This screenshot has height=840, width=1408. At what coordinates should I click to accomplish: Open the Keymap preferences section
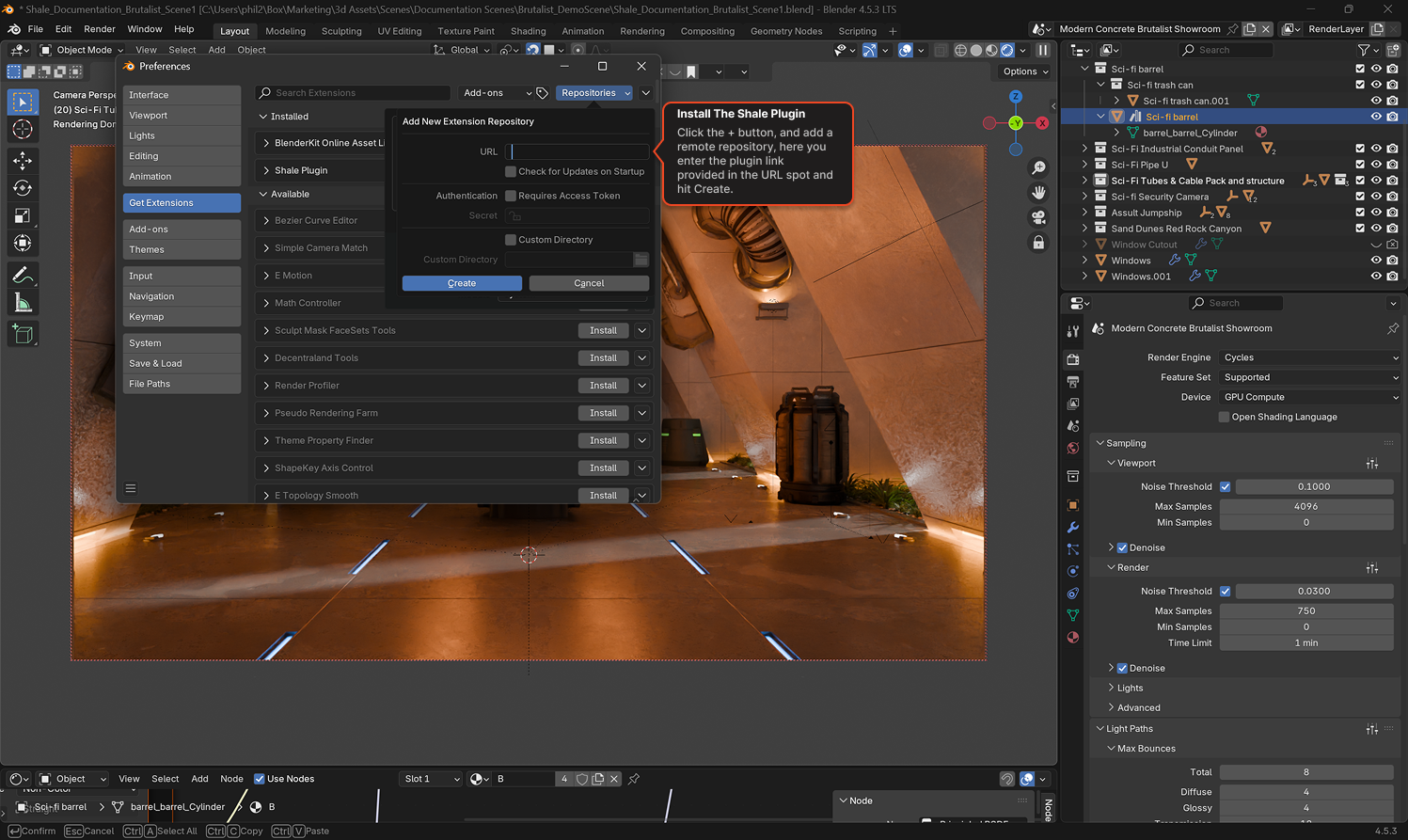[182, 317]
